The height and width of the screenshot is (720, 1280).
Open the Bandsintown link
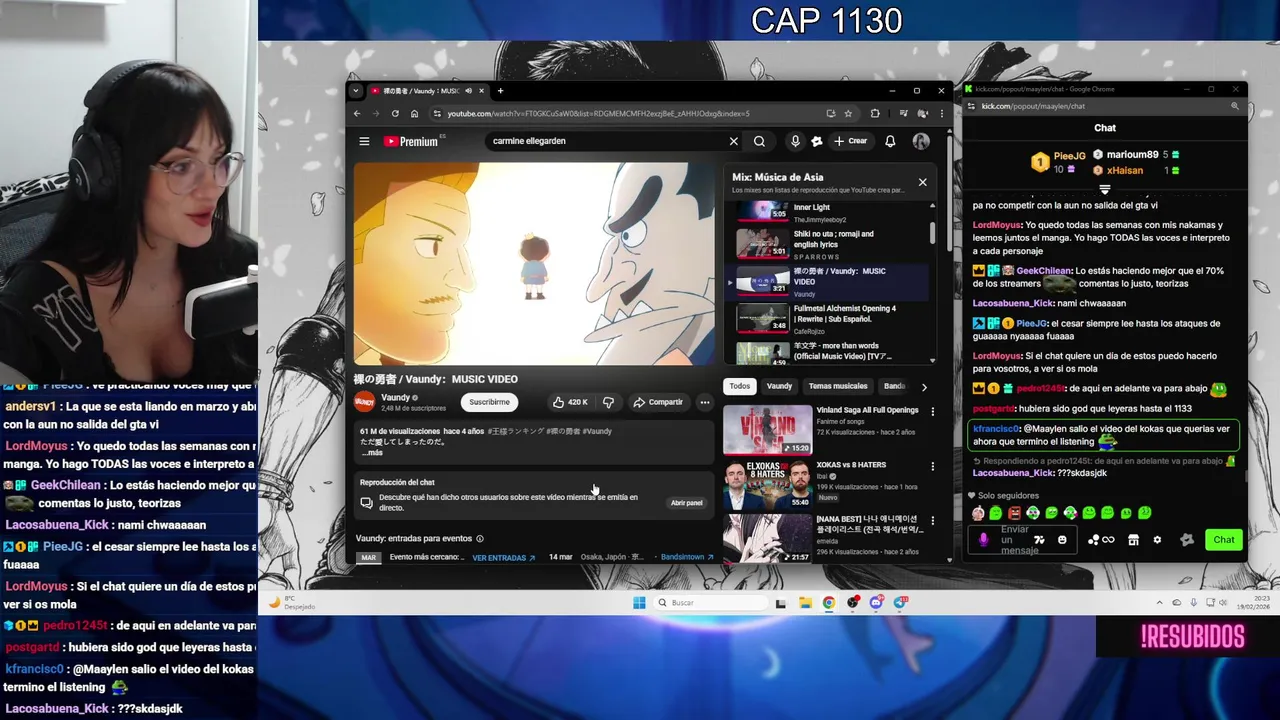tap(687, 557)
